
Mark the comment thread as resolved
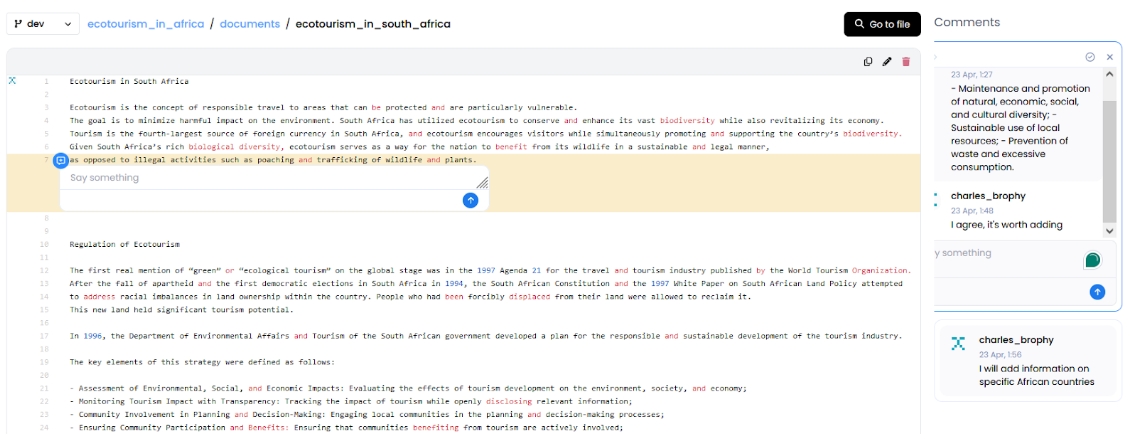tap(1090, 57)
